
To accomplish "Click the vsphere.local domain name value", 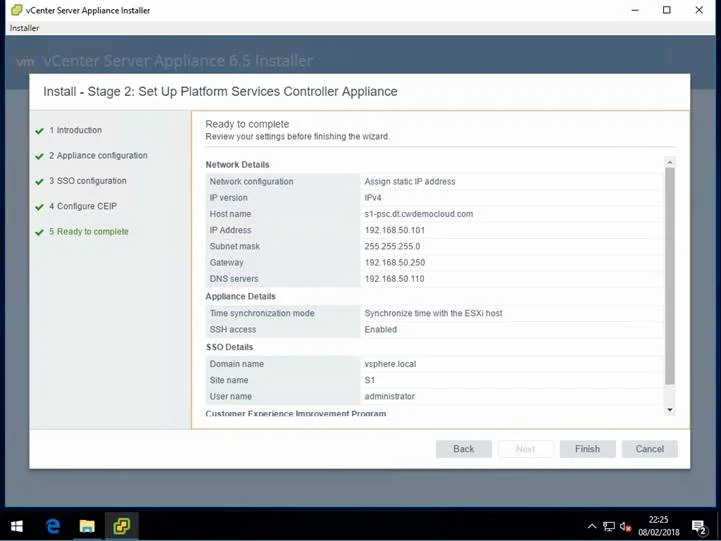I will click(390, 364).
